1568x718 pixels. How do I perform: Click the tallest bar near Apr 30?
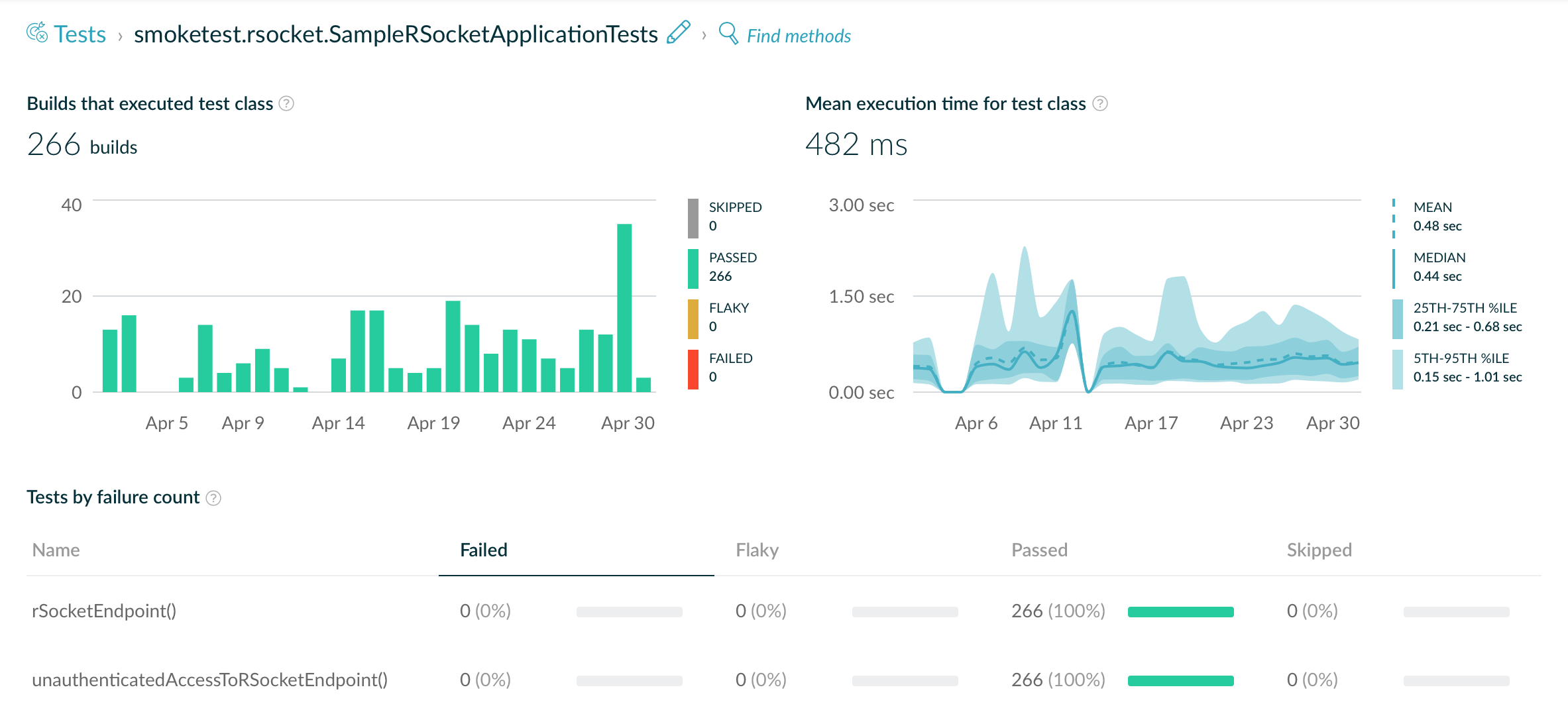click(624, 308)
